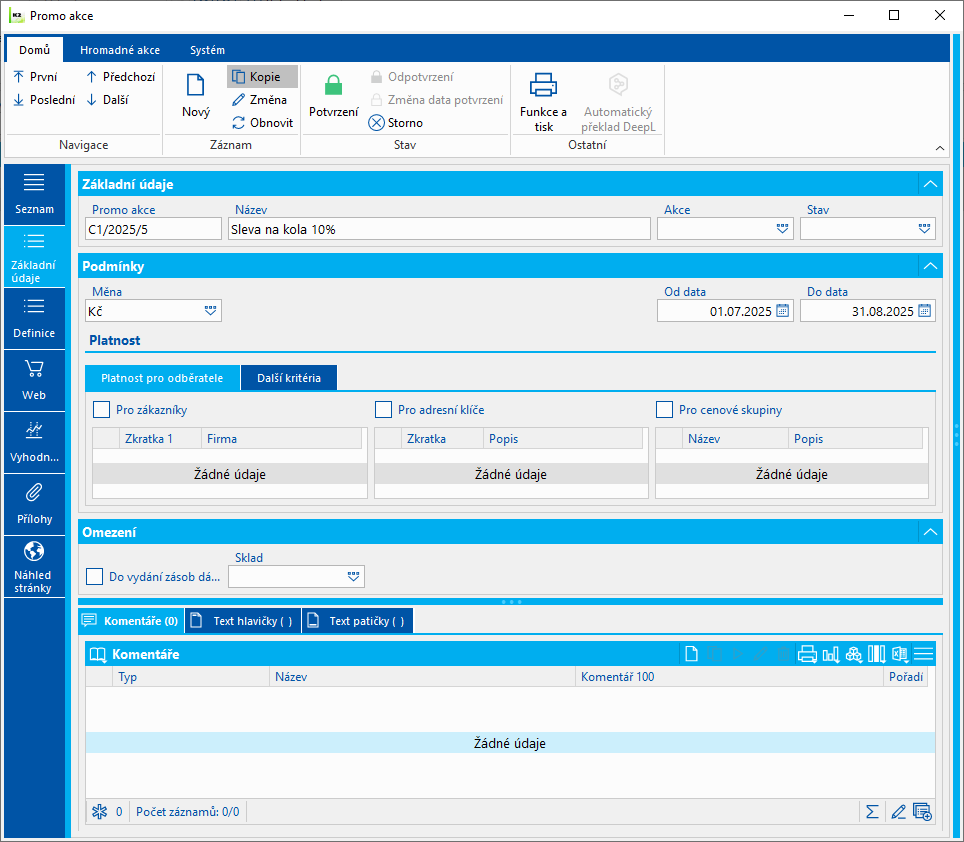Screen dimensions: 964x842
Task: Check the Pro adresní klíče checkbox
Action: pos(383,409)
